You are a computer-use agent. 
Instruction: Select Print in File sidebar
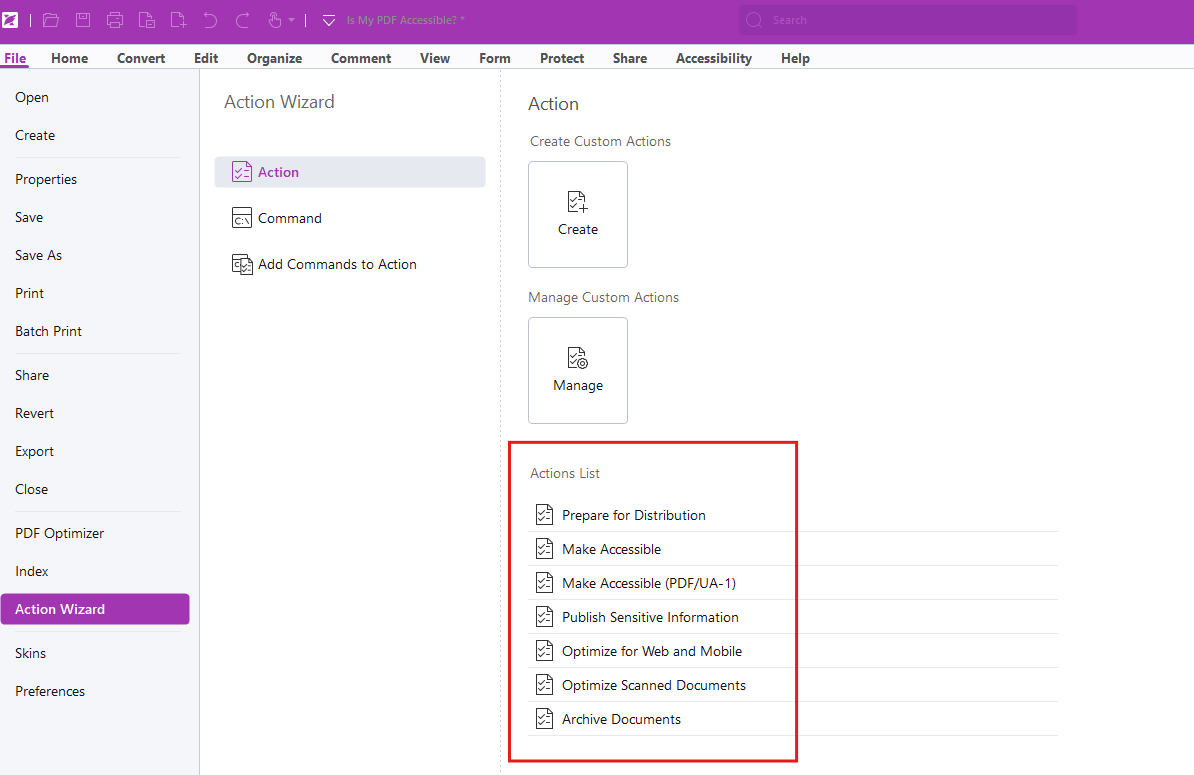pyautogui.click(x=30, y=294)
